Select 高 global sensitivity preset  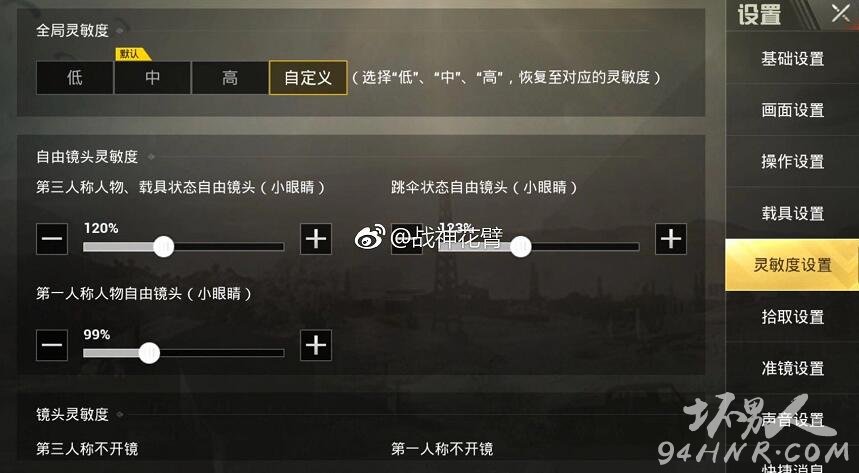tap(230, 77)
